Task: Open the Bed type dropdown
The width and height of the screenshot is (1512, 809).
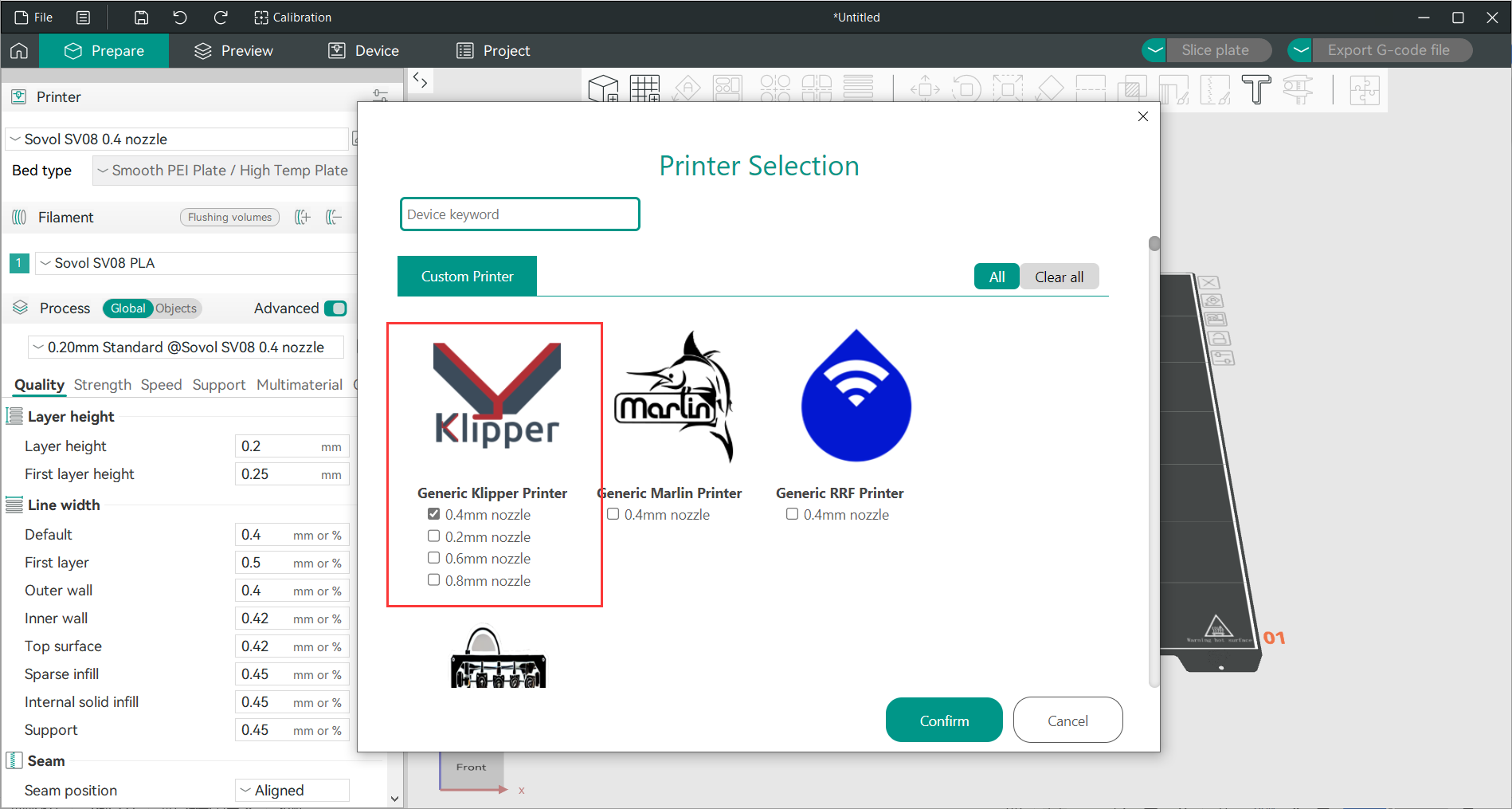Action: pyautogui.click(x=224, y=170)
